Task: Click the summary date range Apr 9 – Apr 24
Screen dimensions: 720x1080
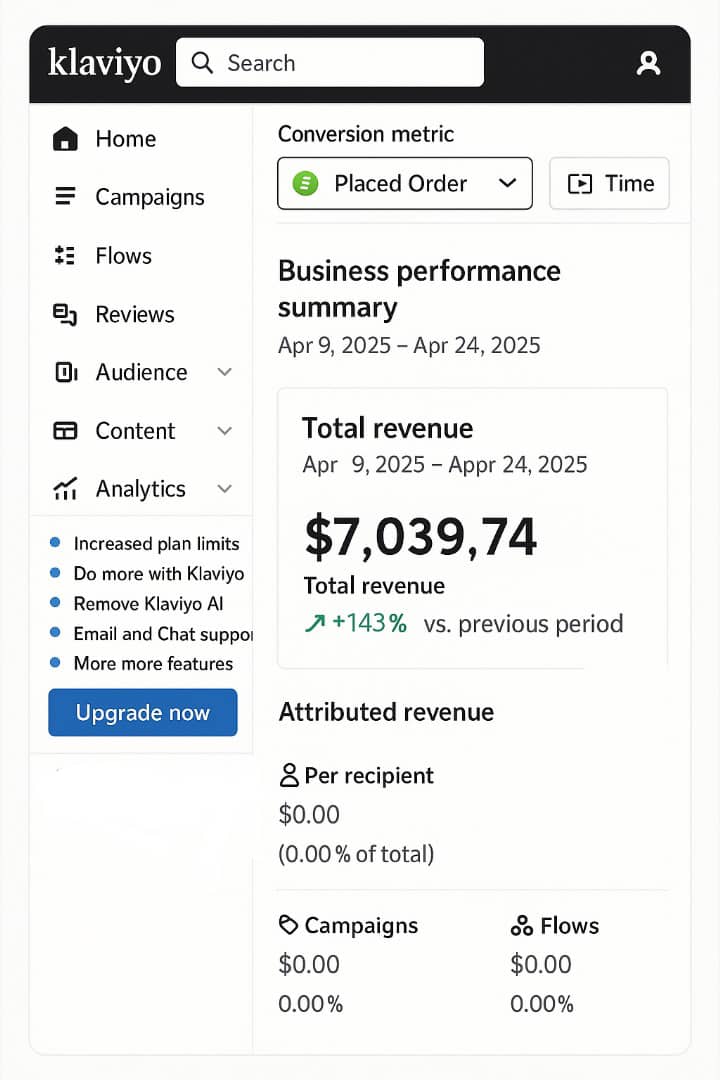Action: 409,345
